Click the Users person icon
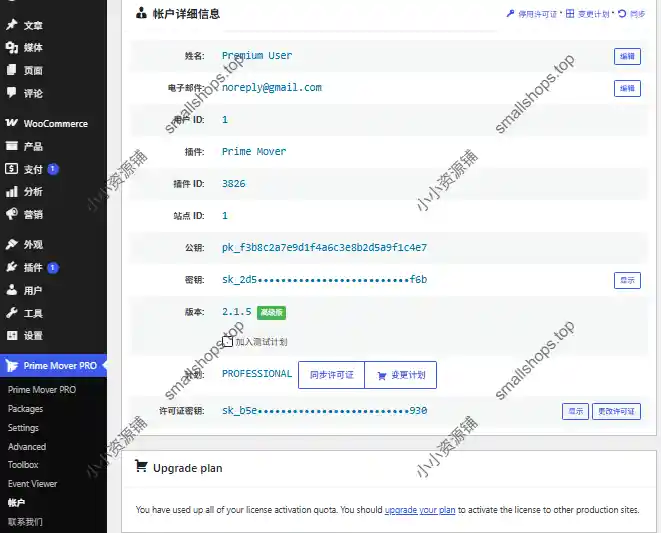Image resolution: width=661 pixels, height=533 pixels. click(11, 290)
